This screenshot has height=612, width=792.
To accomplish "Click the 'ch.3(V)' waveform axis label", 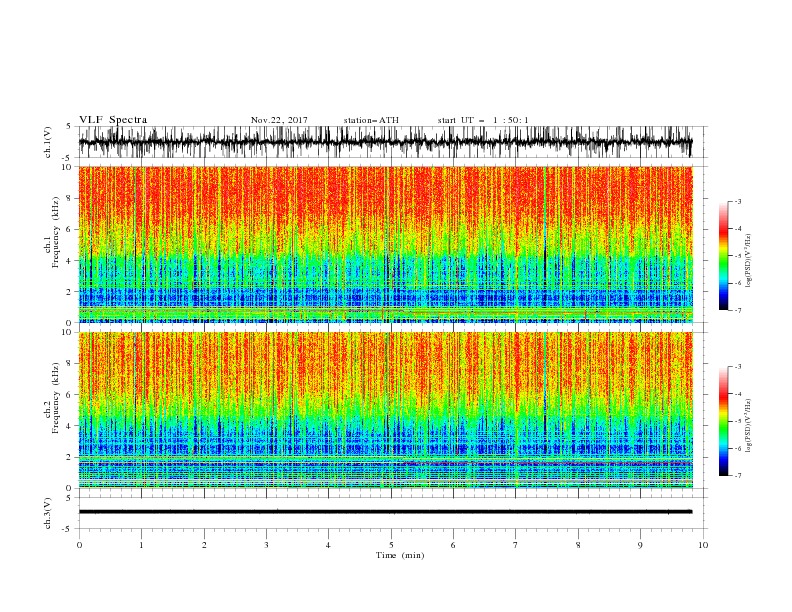I will click(x=48, y=513).
